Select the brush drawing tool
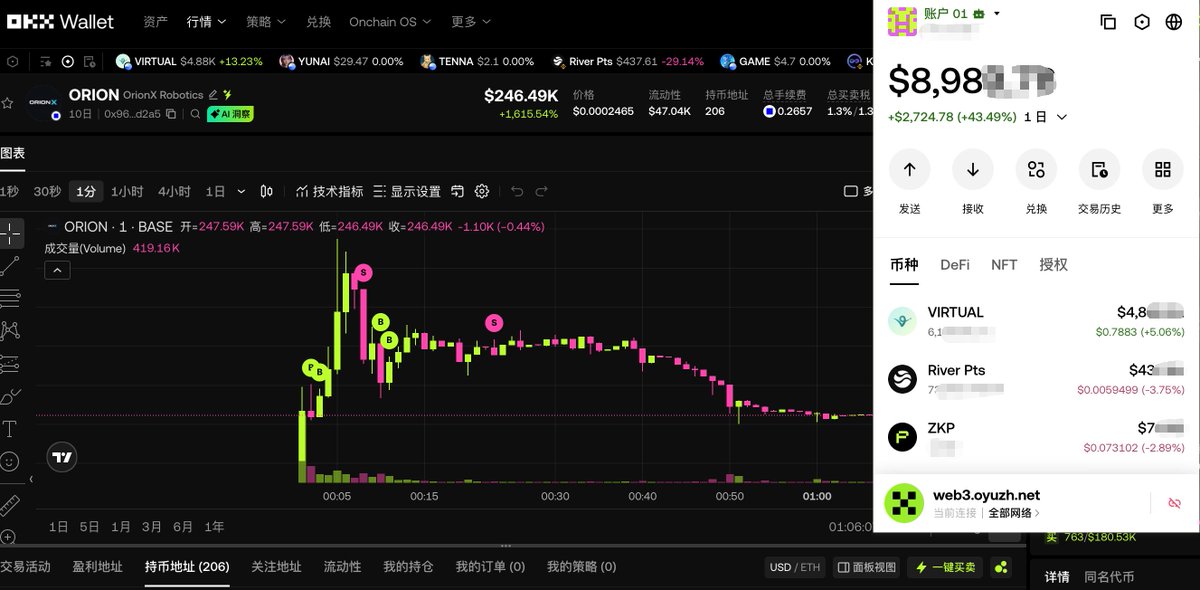 click(x=11, y=396)
